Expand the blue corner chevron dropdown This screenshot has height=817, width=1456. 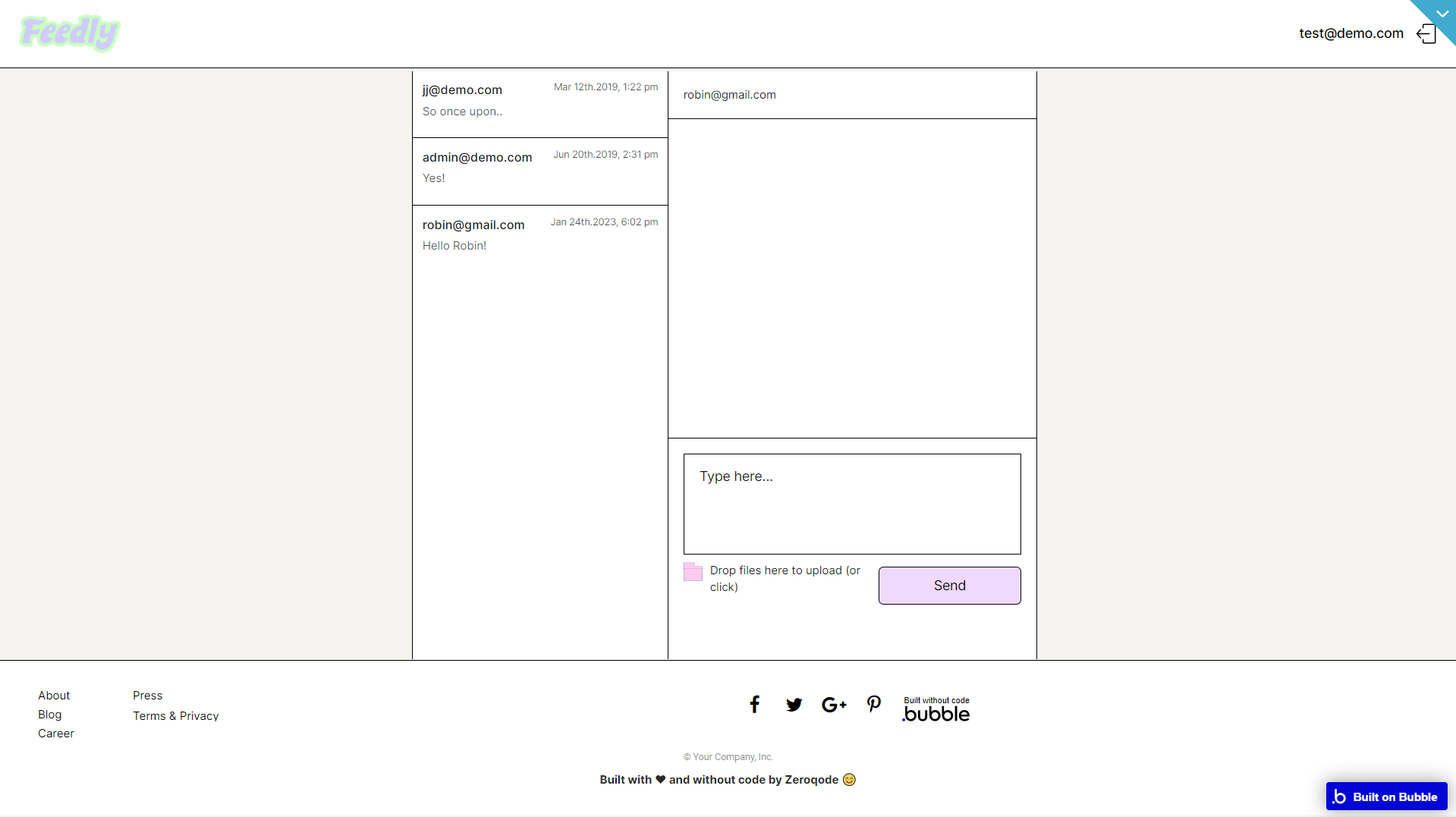point(1442,14)
